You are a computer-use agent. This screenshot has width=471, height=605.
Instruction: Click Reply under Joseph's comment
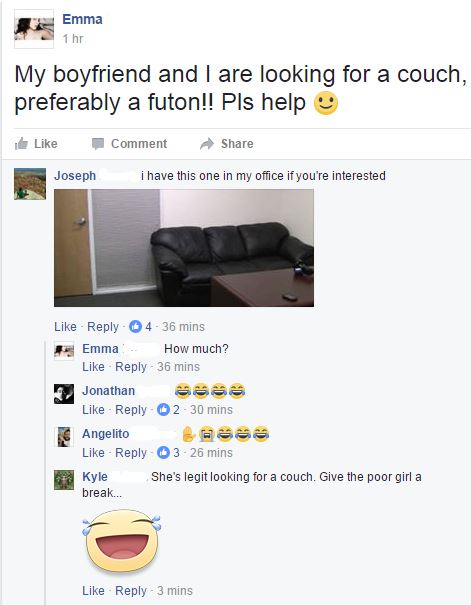tap(103, 327)
